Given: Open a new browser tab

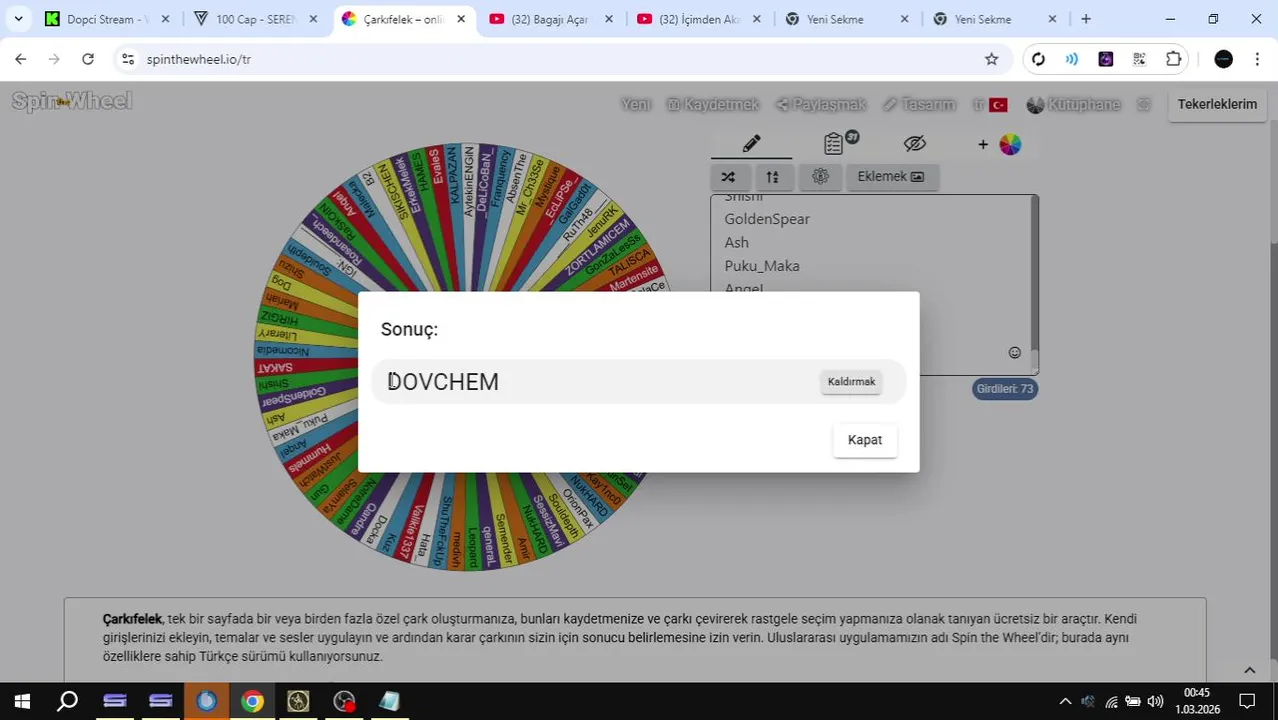Looking at the screenshot, I should (1086, 19).
